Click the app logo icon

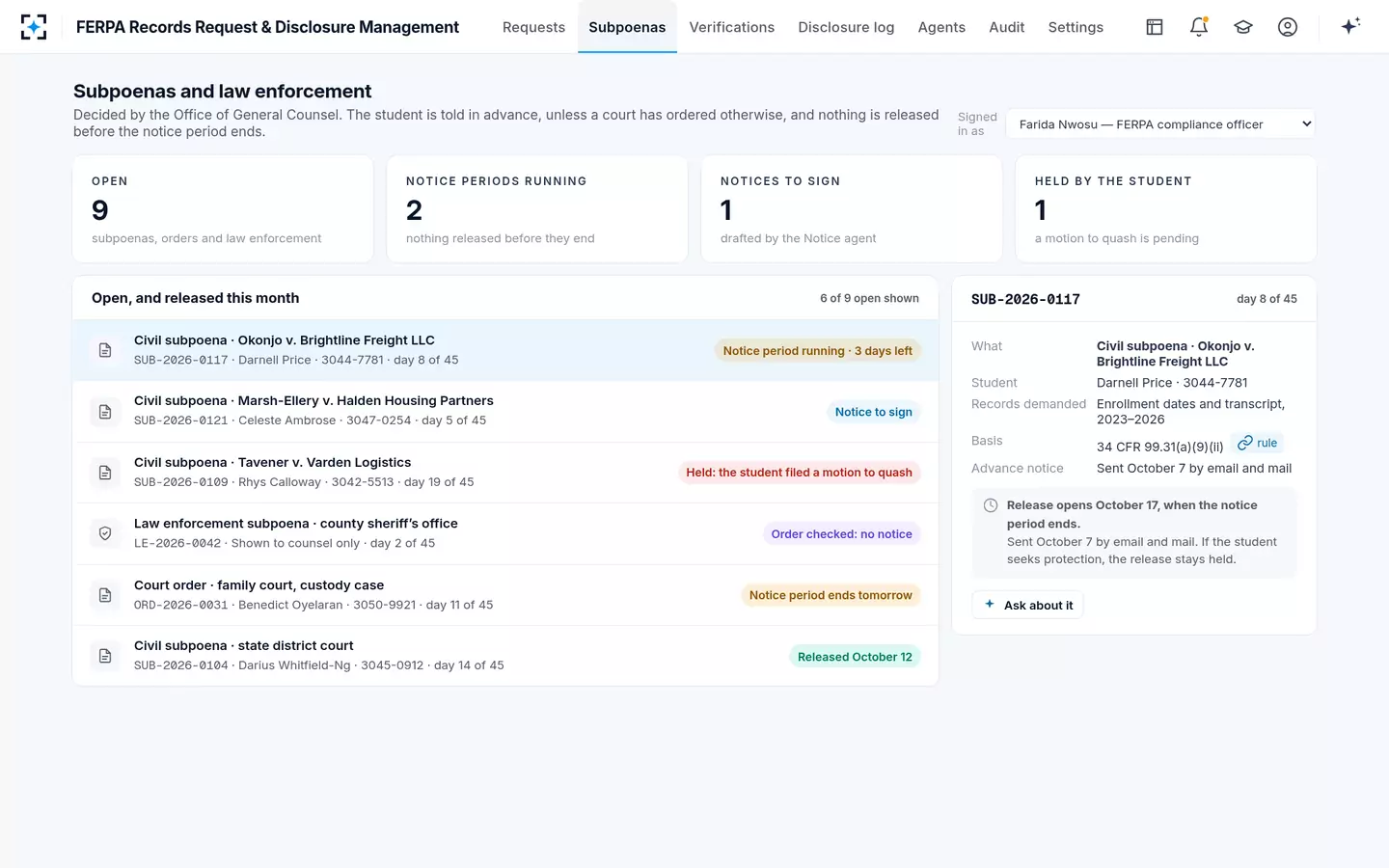pyautogui.click(x=34, y=27)
